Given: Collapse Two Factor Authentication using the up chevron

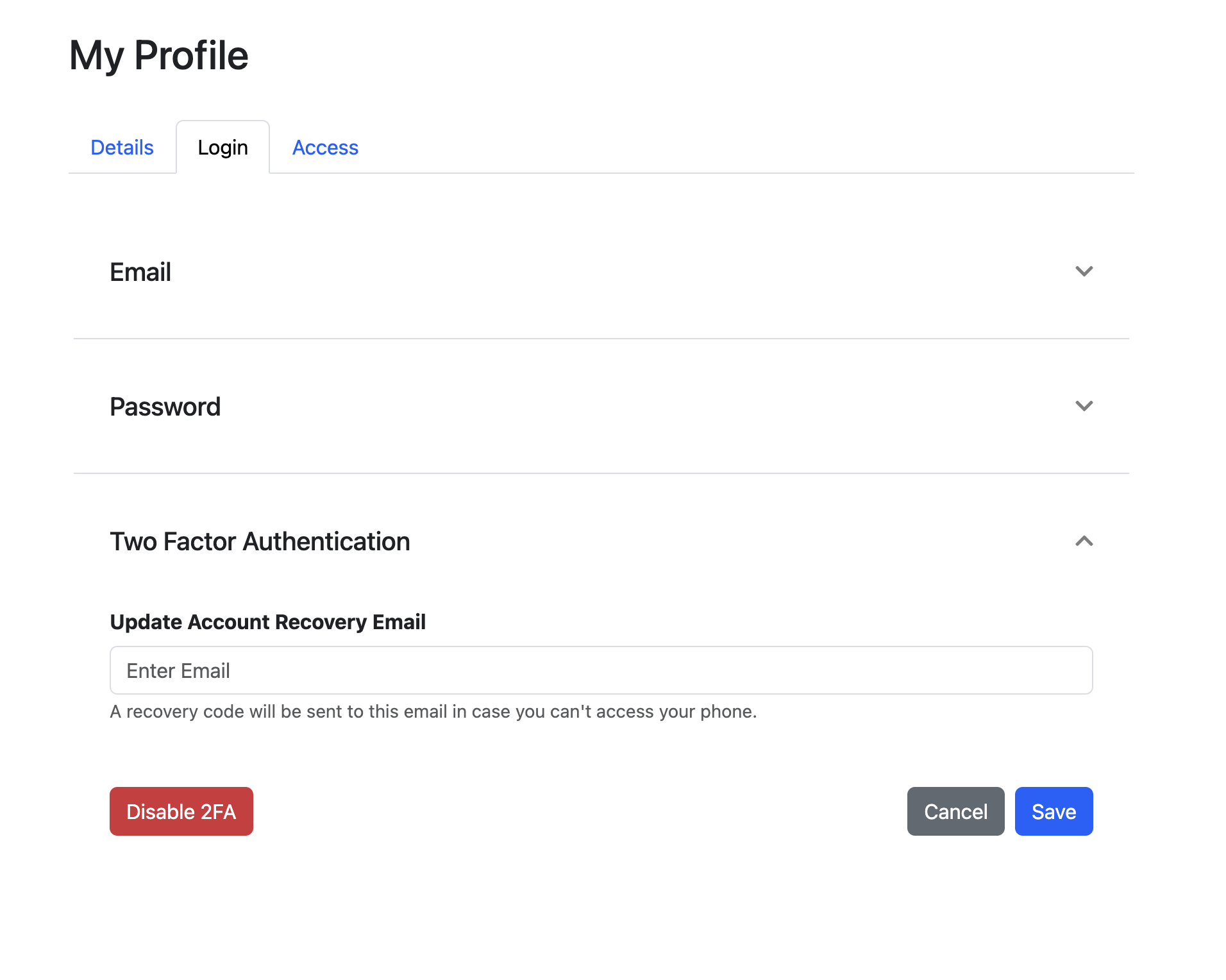Looking at the screenshot, I should (1084, 541).
